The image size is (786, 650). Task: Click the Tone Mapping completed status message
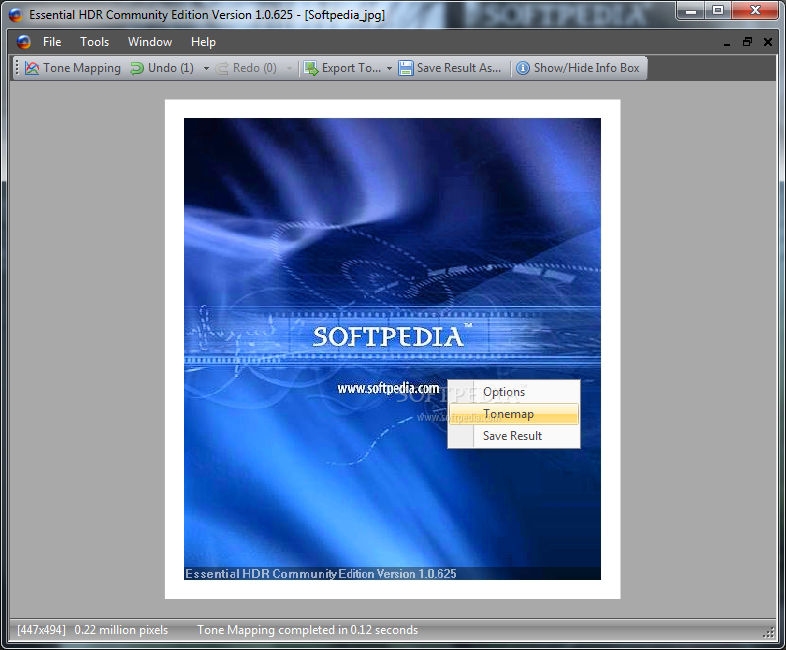307,630
